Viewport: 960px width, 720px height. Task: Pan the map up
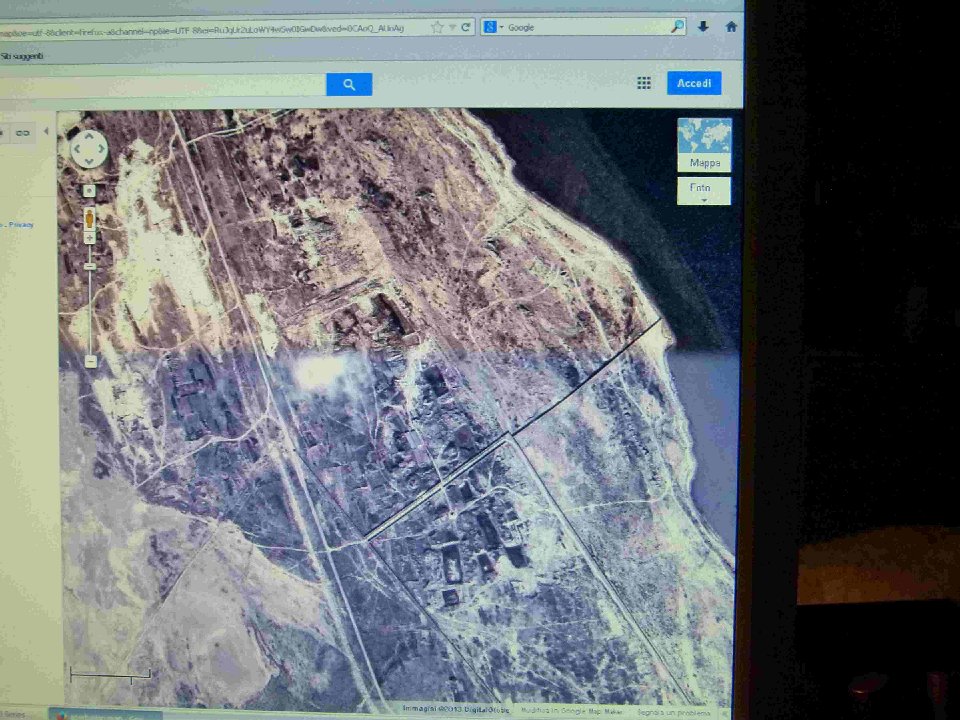89,136
